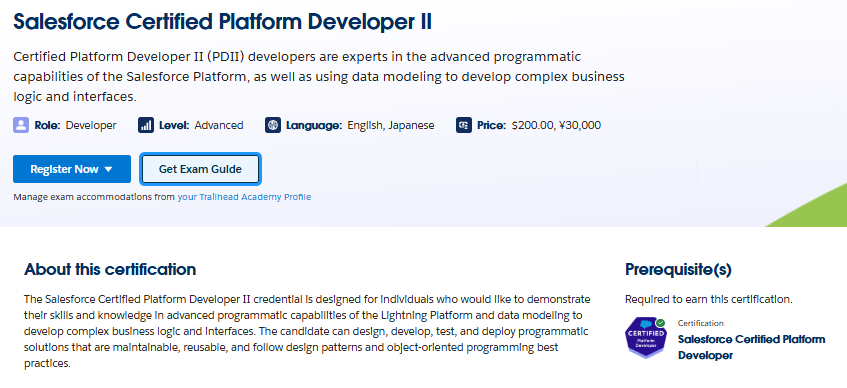Viewport: 847px width, 388px height.
Task: Click the Salesforce Certified Platform Developer II title
Action: (223, 22)
